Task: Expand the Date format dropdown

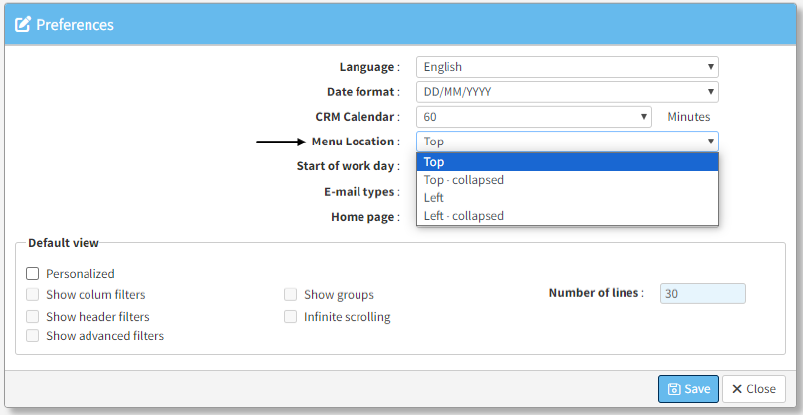Action: coord(566,92)
